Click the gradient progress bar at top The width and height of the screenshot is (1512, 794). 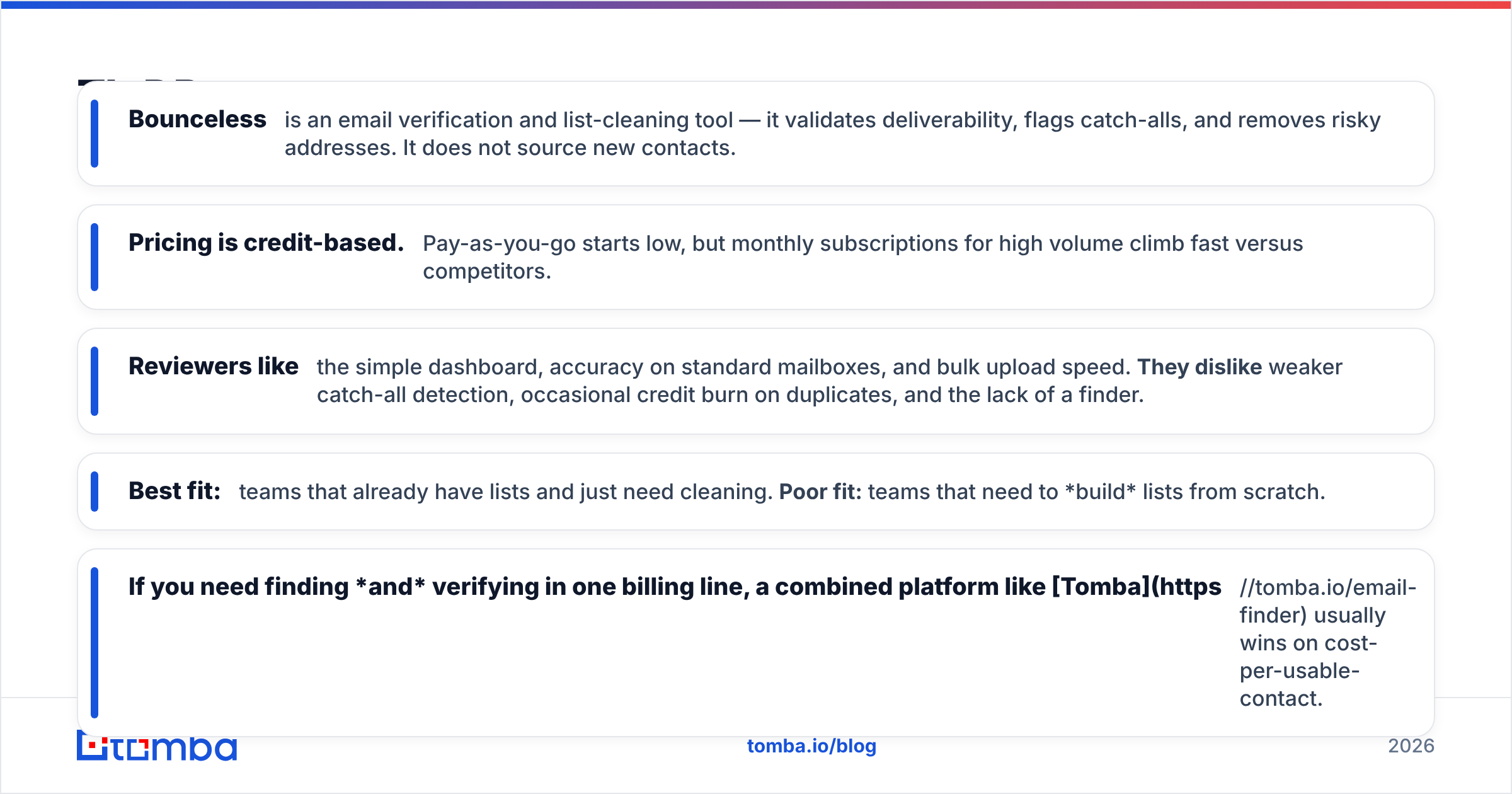[x=756, y=4]
